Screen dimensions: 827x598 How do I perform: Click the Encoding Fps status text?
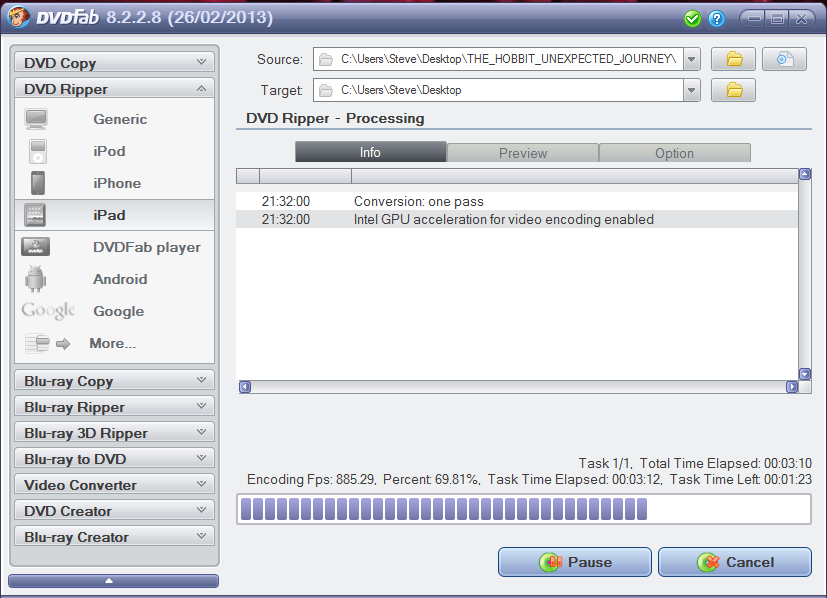tap(311, 479)
